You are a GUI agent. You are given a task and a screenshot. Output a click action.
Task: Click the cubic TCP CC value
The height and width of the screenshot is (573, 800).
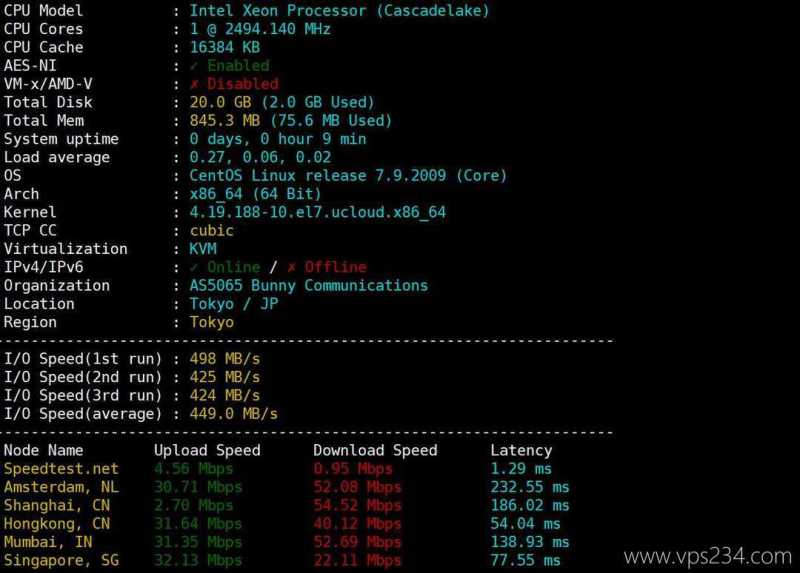click(x=212, y=231)
